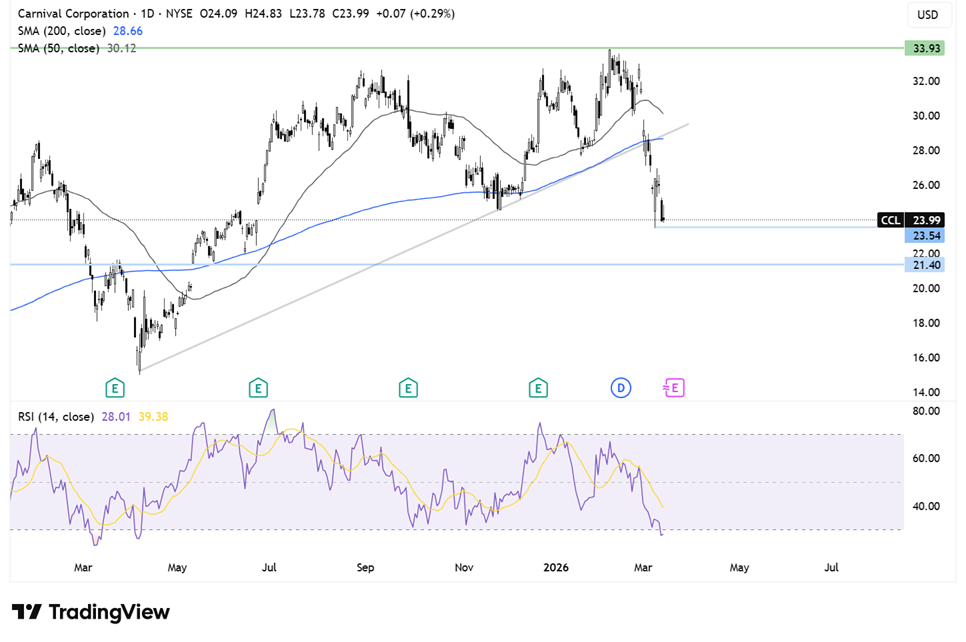Click the 80.00 RSI axis label
Screen dimensions: 966x642
[926, 411]
